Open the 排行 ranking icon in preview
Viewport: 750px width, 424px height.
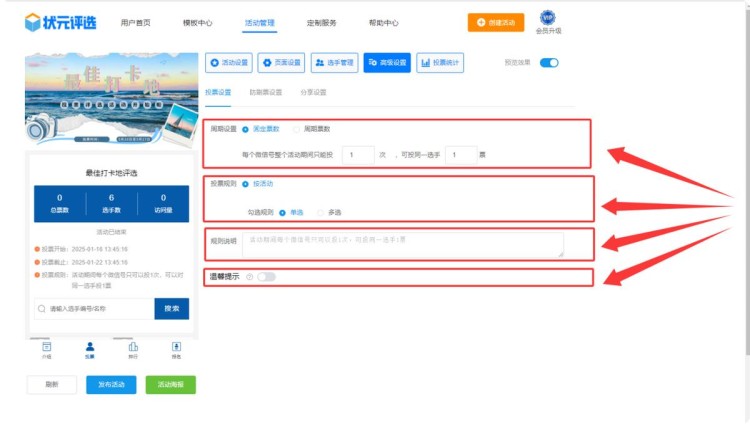click(133, 346)
